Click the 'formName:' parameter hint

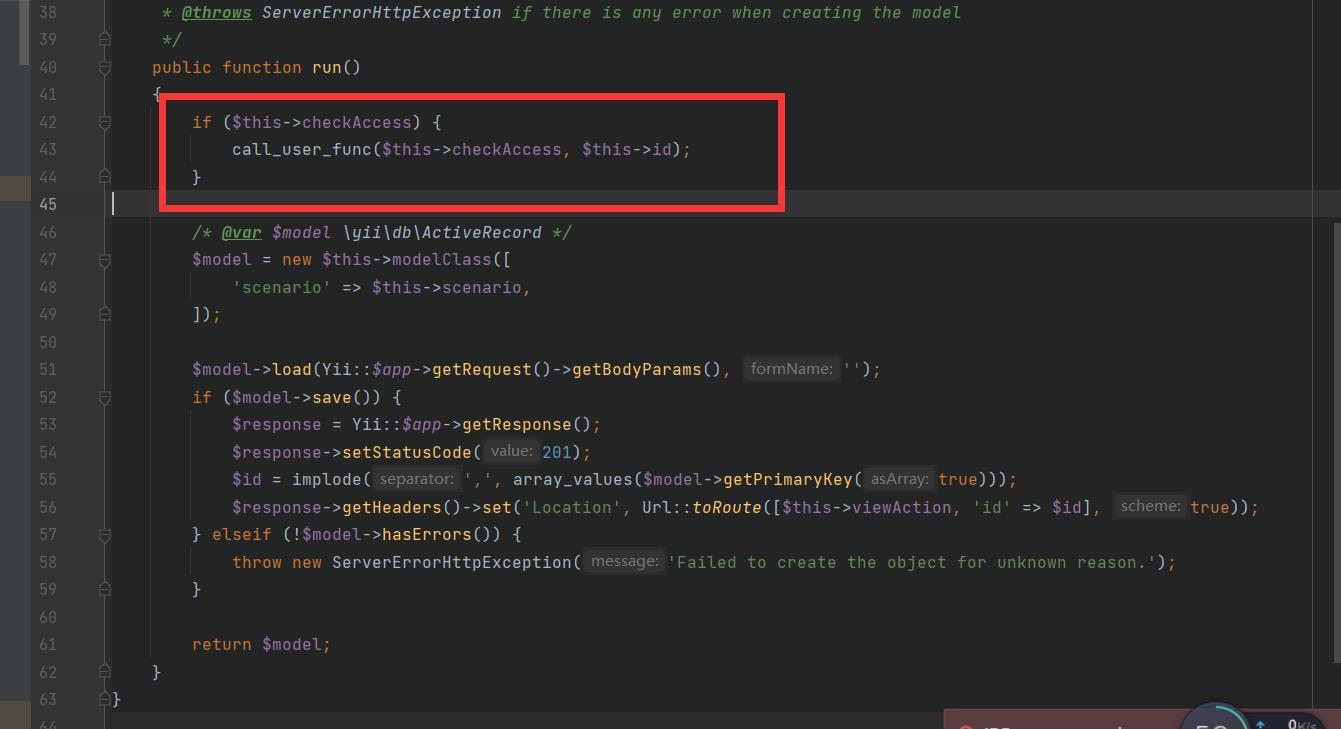point(791,369)
